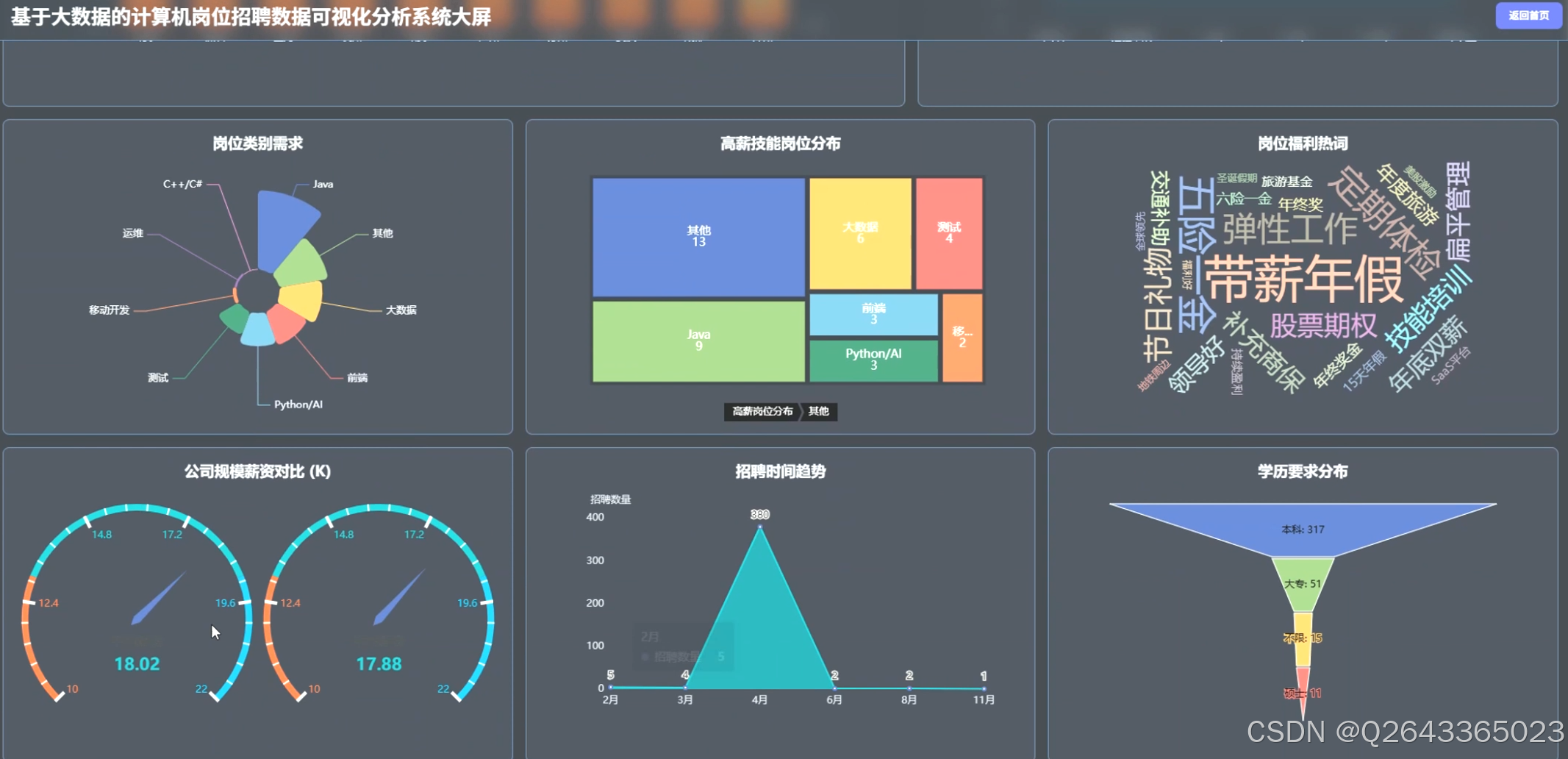Click the word 带薪年假 in word cloud
The image size is (1568, 759).
coord(1303,279)
